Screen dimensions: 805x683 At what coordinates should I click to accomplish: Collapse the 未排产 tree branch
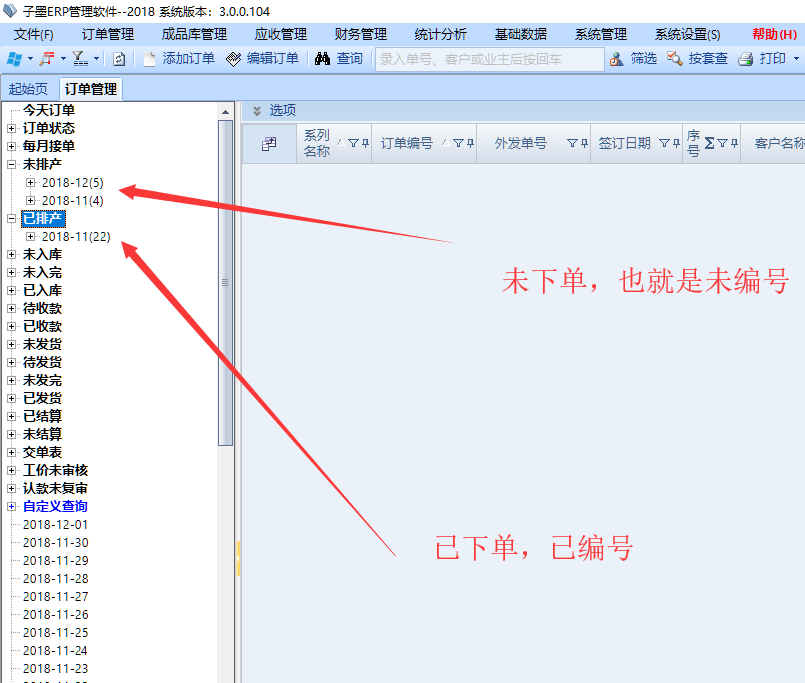click(12, 164)
